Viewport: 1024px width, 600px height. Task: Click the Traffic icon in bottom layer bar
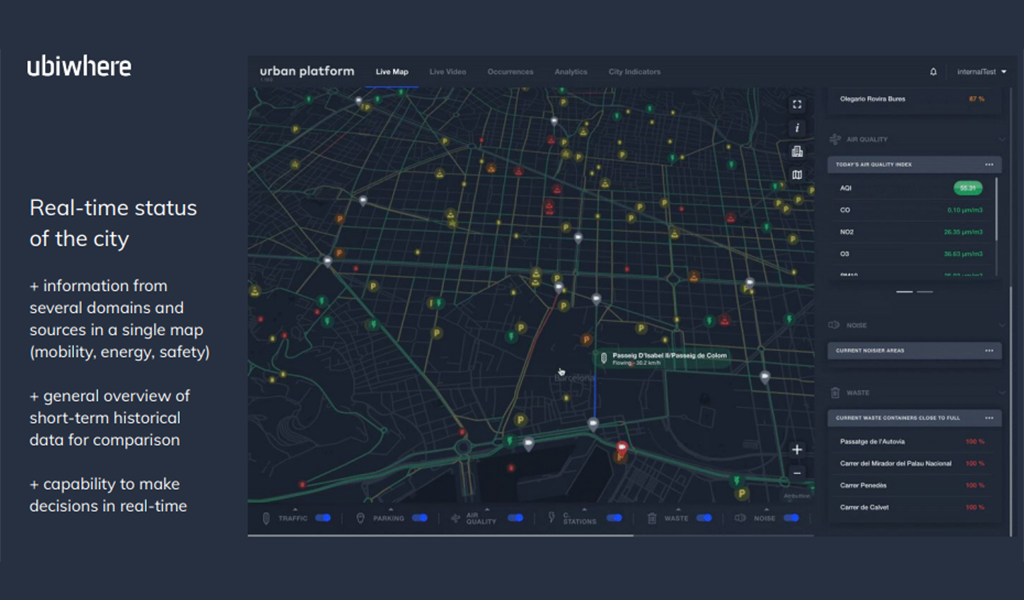coord(266,518)
